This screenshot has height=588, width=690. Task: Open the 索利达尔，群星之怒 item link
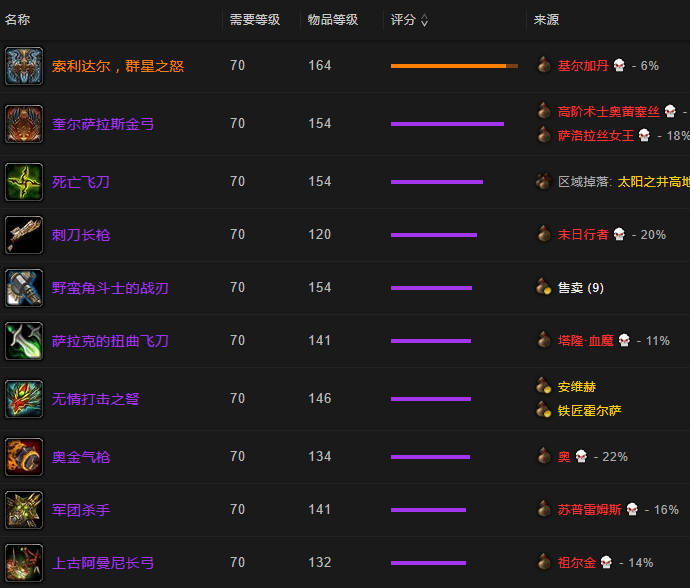pyautogui.click(x=118, y=66)
